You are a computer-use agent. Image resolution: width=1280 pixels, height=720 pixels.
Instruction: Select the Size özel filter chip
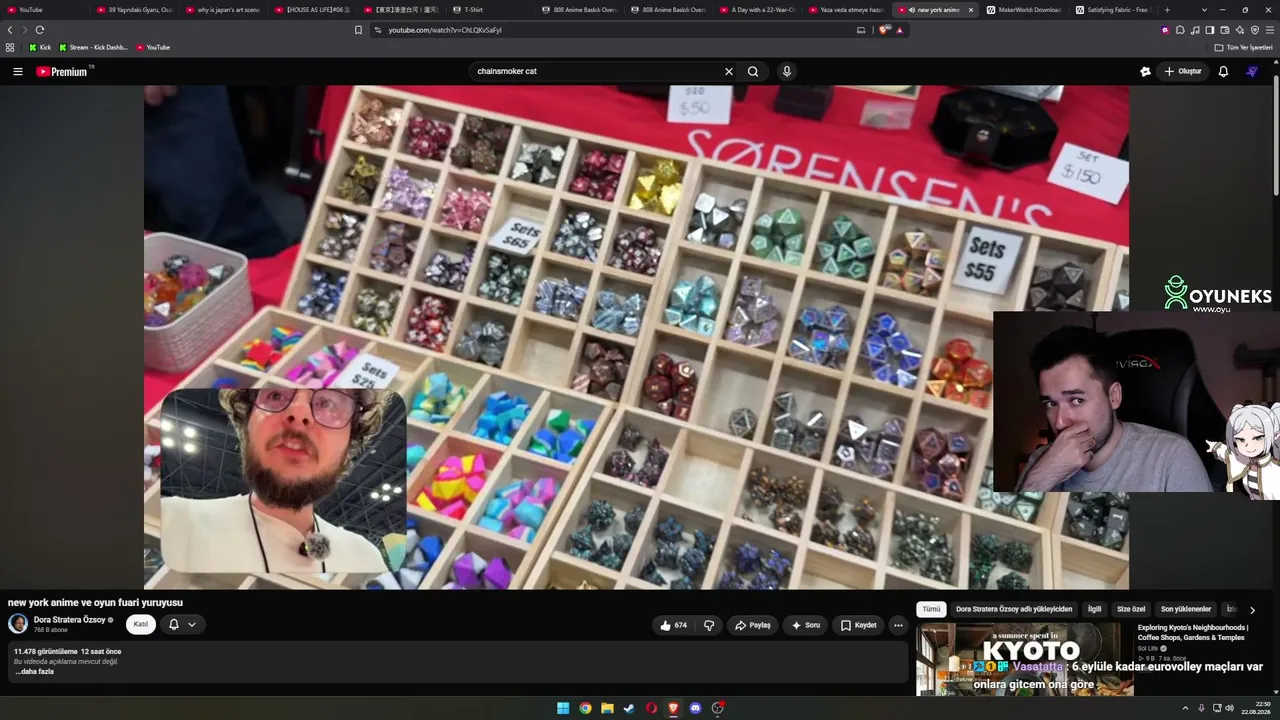click(1131, 609)
